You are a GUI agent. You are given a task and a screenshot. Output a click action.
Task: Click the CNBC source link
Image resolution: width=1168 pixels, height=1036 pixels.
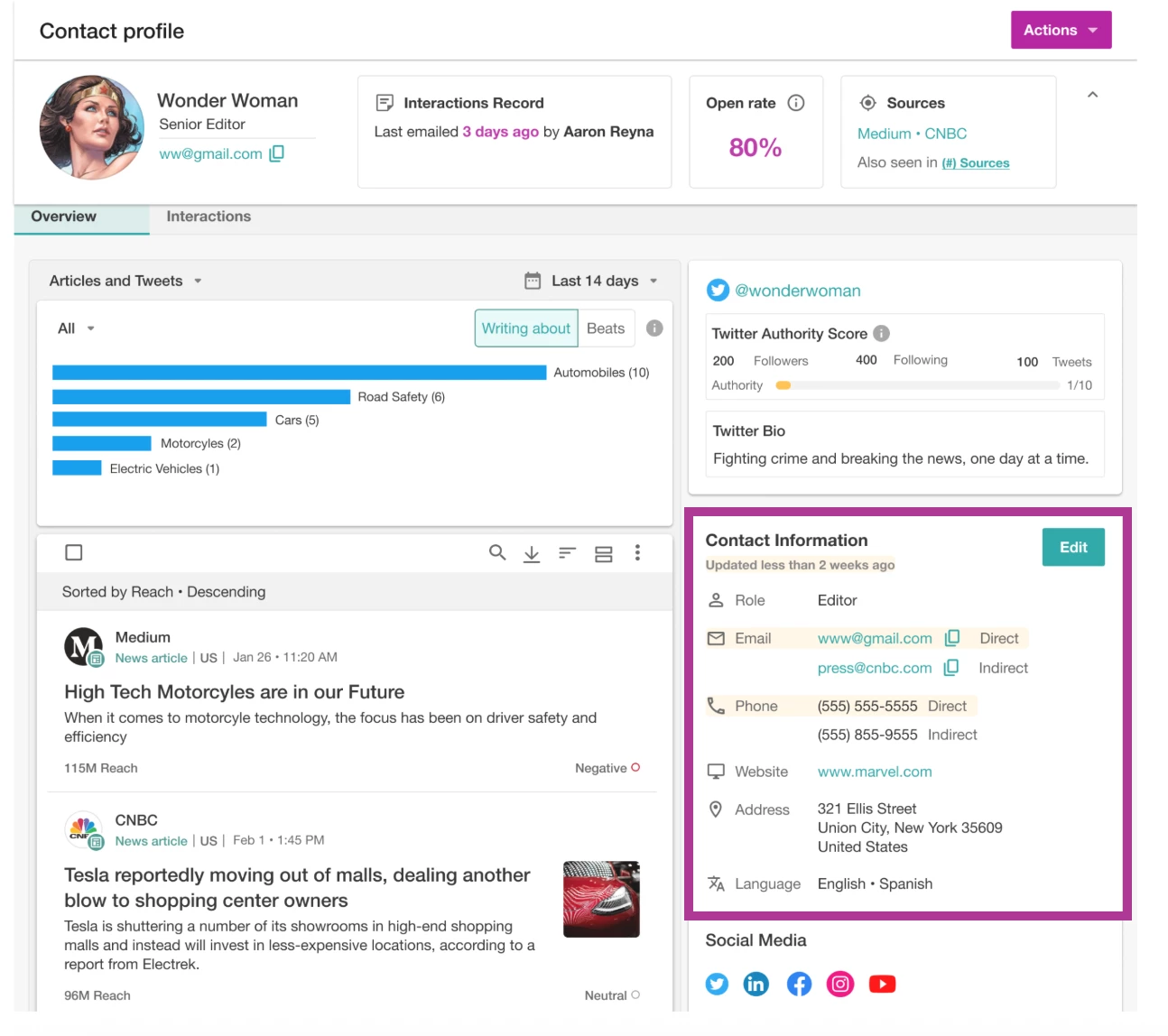tap(945, 134)
